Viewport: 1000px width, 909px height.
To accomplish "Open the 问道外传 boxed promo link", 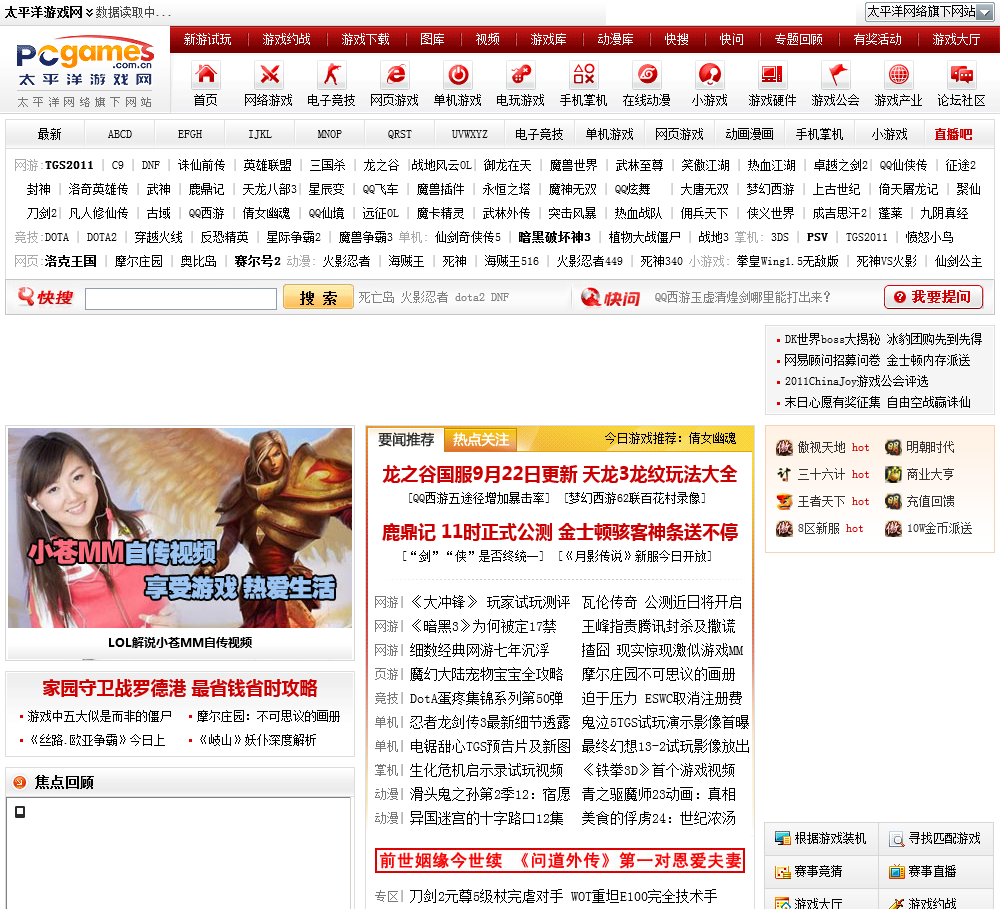I will click(560, 861).
